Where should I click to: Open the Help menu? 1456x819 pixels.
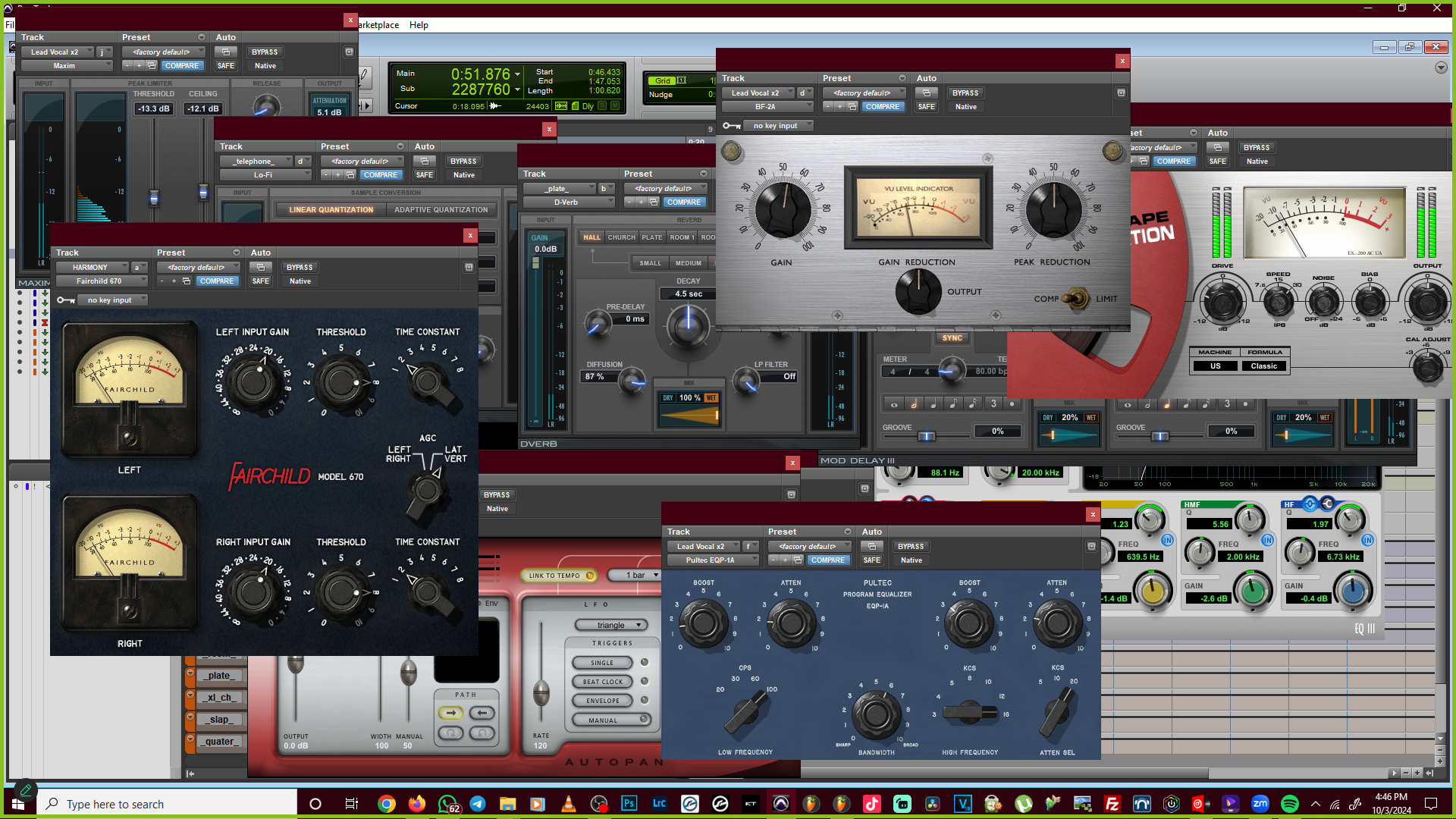419,25
